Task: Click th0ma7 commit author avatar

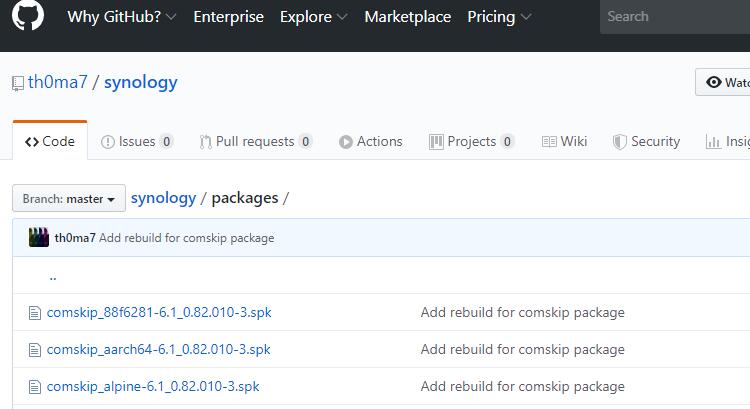Action: tap(39, 238)
